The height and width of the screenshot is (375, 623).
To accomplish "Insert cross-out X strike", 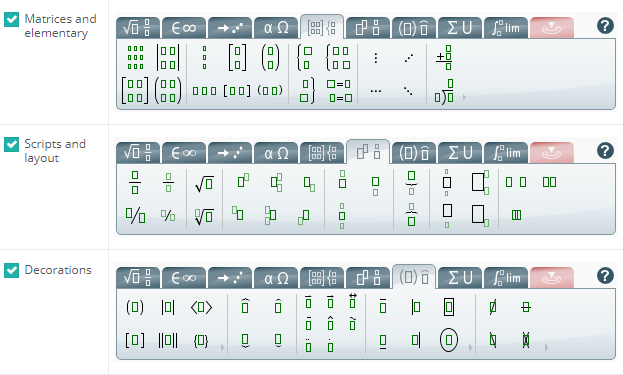I will (526, 340).
